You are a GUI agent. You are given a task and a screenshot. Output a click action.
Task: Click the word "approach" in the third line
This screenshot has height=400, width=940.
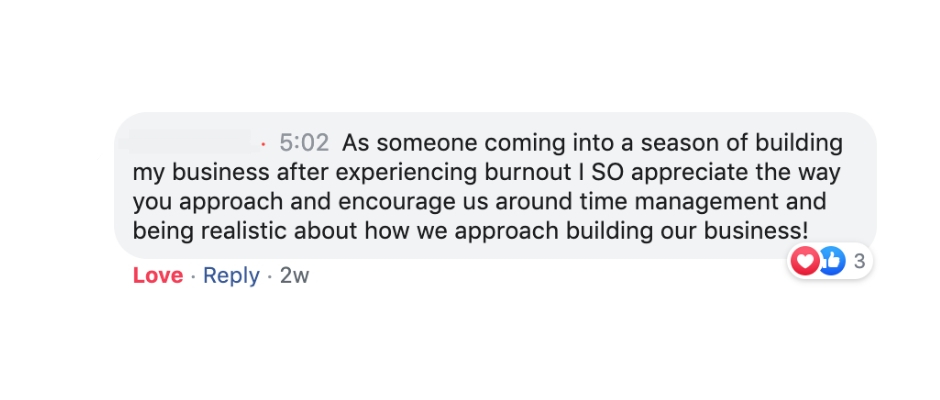[226, 201]
